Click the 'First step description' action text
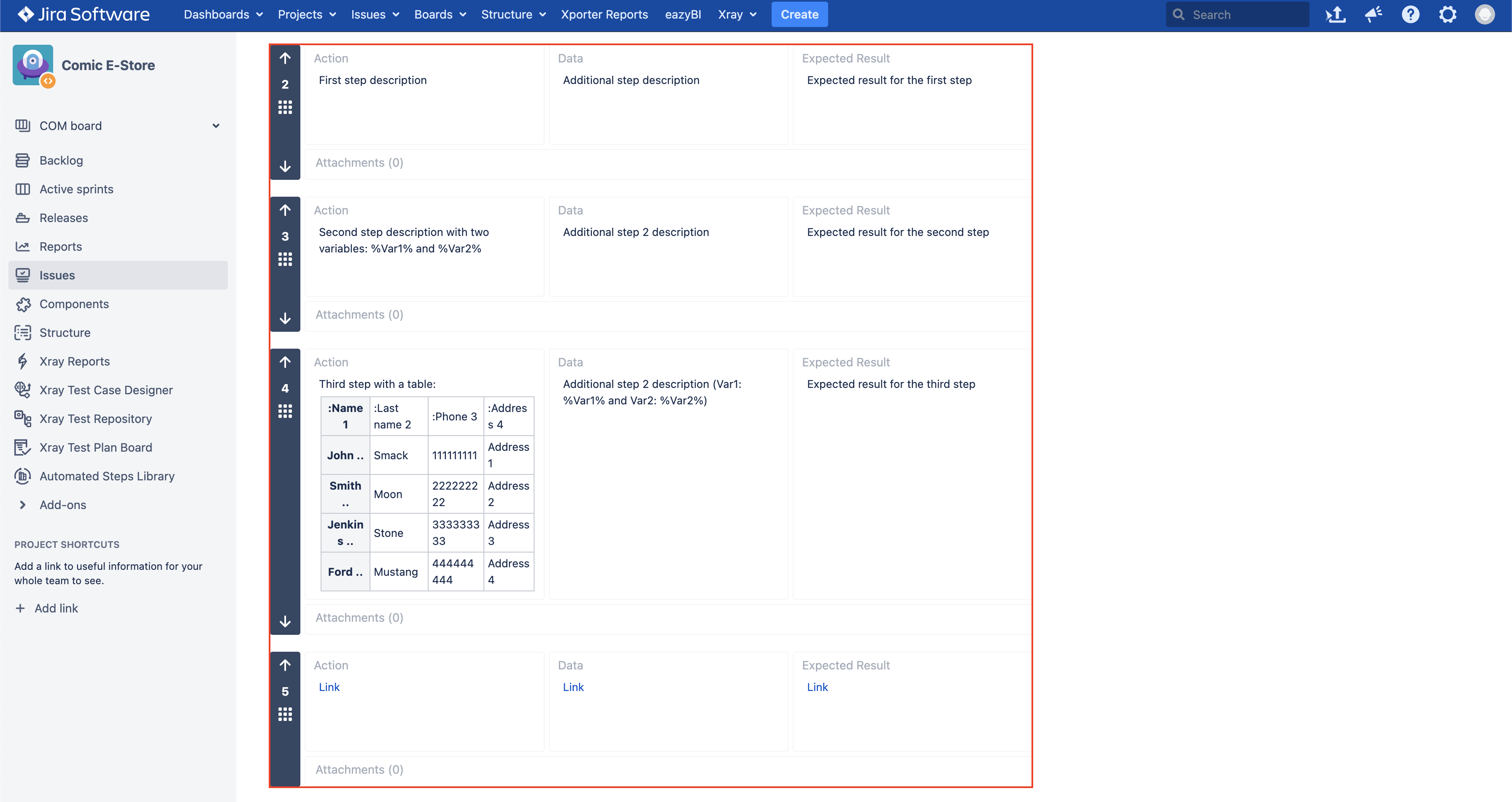Screen dimensions: 1512x802 [x=373, y=80]
